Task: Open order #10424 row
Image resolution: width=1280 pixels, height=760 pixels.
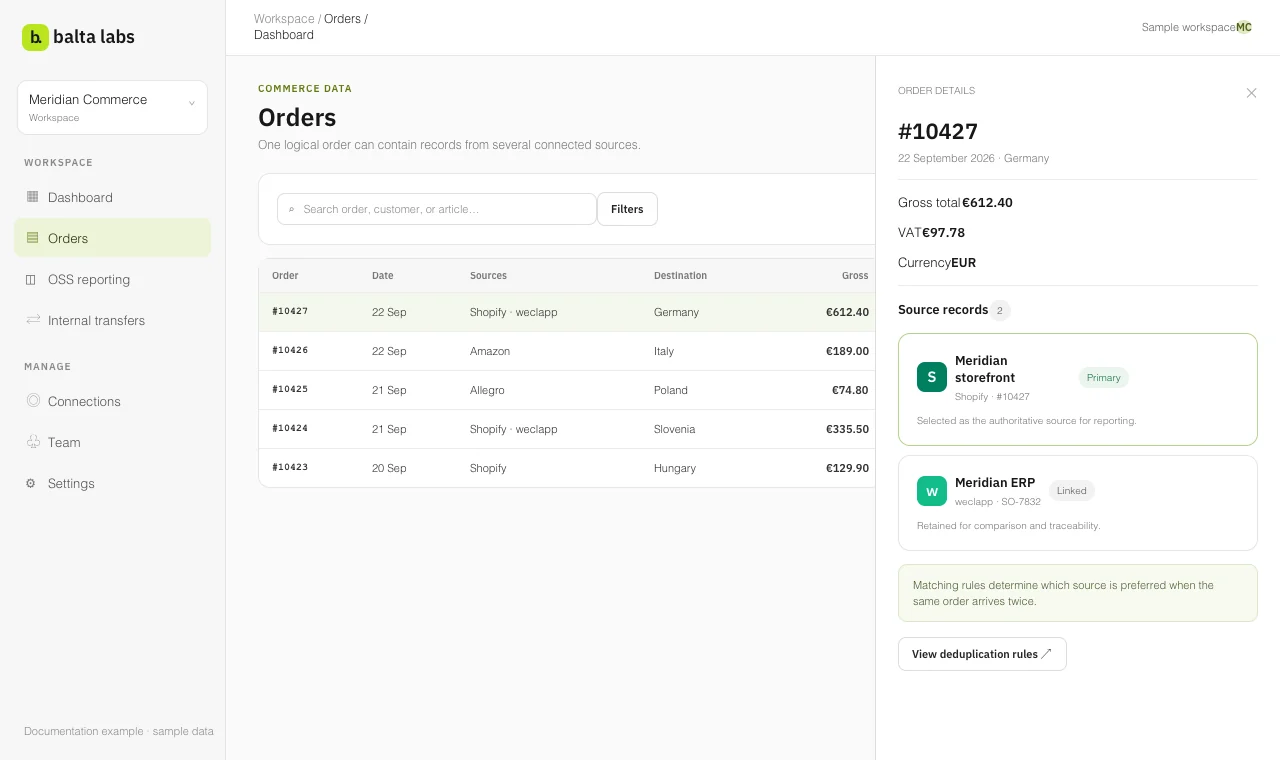Action: pyautogui.click(x=567, y=429)
